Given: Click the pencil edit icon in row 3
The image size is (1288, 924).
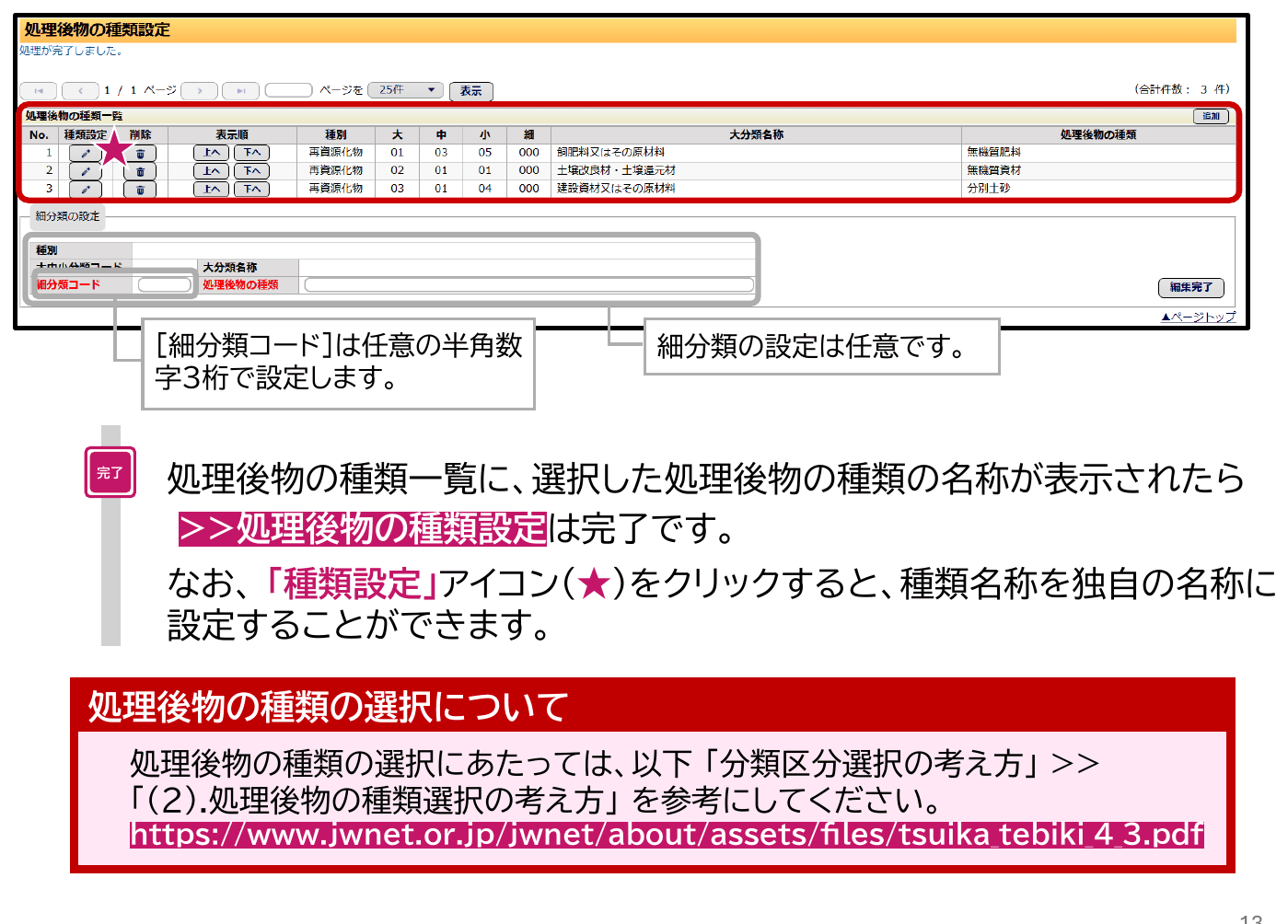Looking at the screenshot, I should pyautogui.click(x=86, y=190).
